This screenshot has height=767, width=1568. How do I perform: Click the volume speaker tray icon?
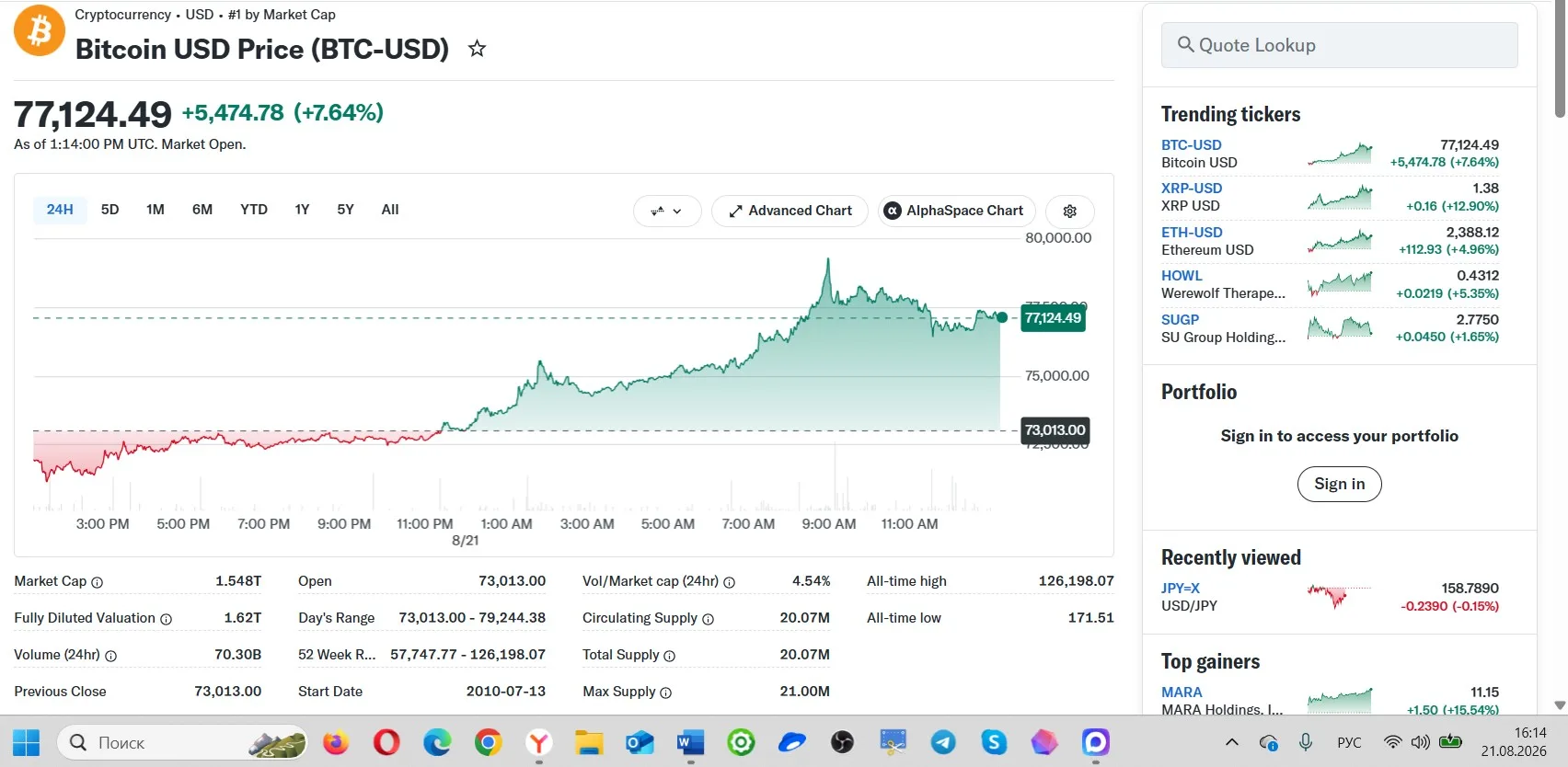point(1421,742)
